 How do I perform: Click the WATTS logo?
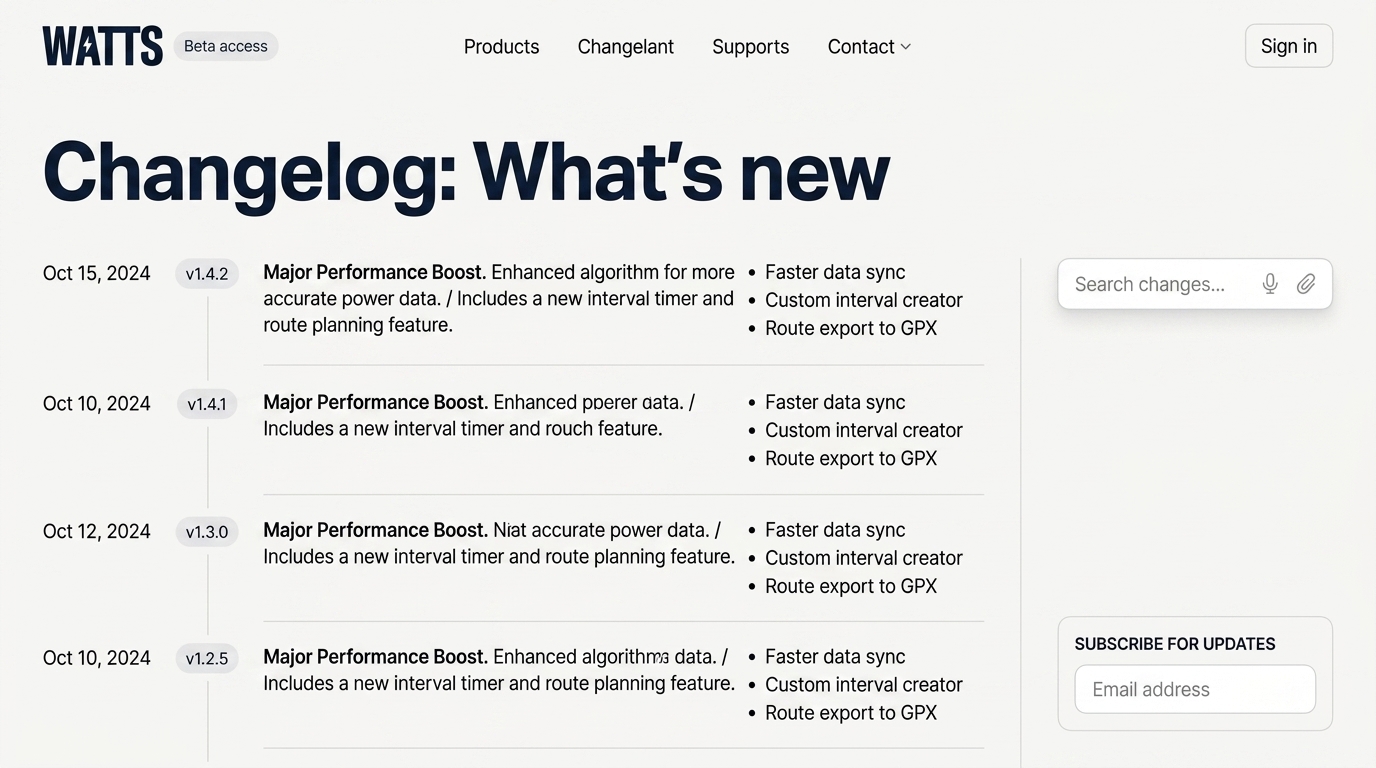click(102, 46)
